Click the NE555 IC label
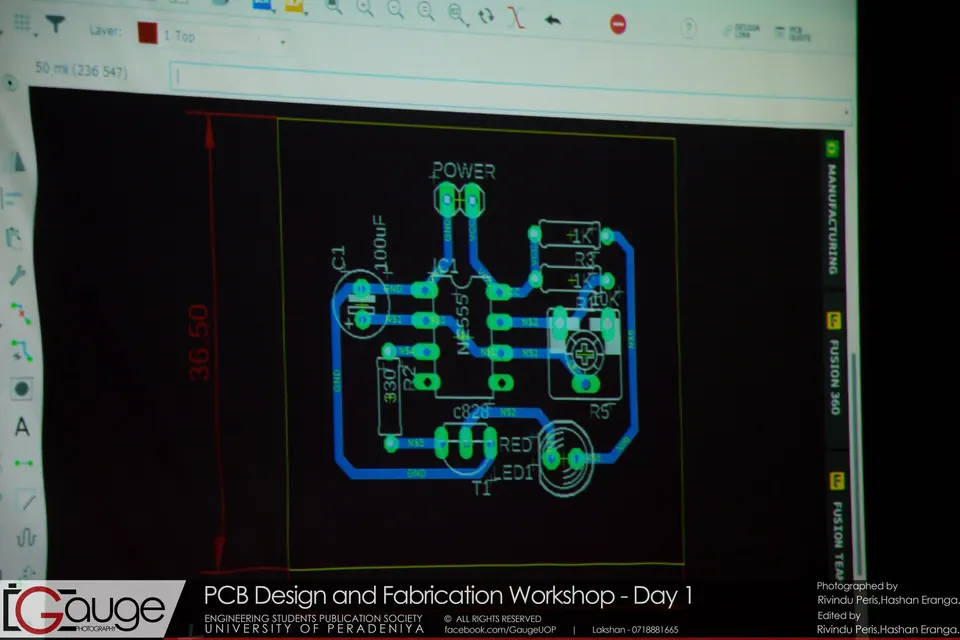 click(x=463, y=323)
